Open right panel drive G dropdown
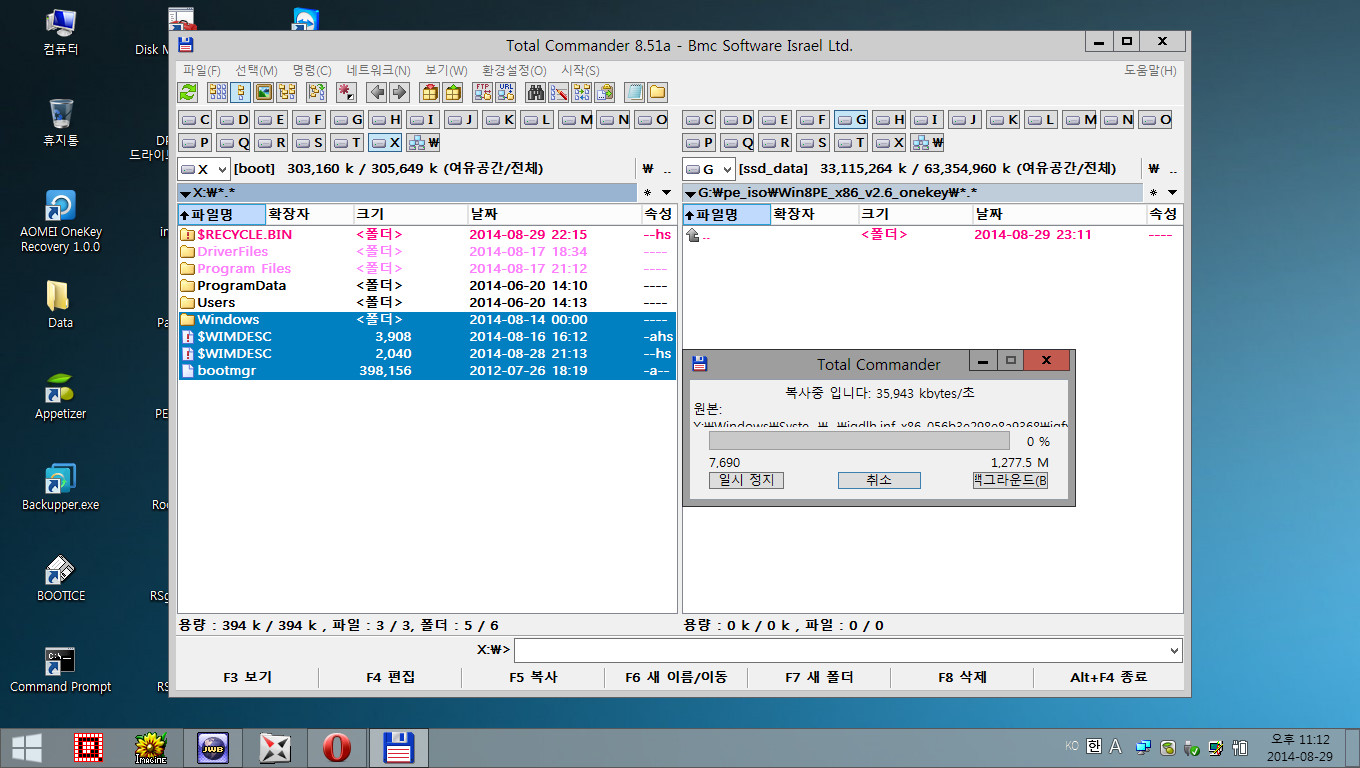1360x768 pixels. (709, 169)
